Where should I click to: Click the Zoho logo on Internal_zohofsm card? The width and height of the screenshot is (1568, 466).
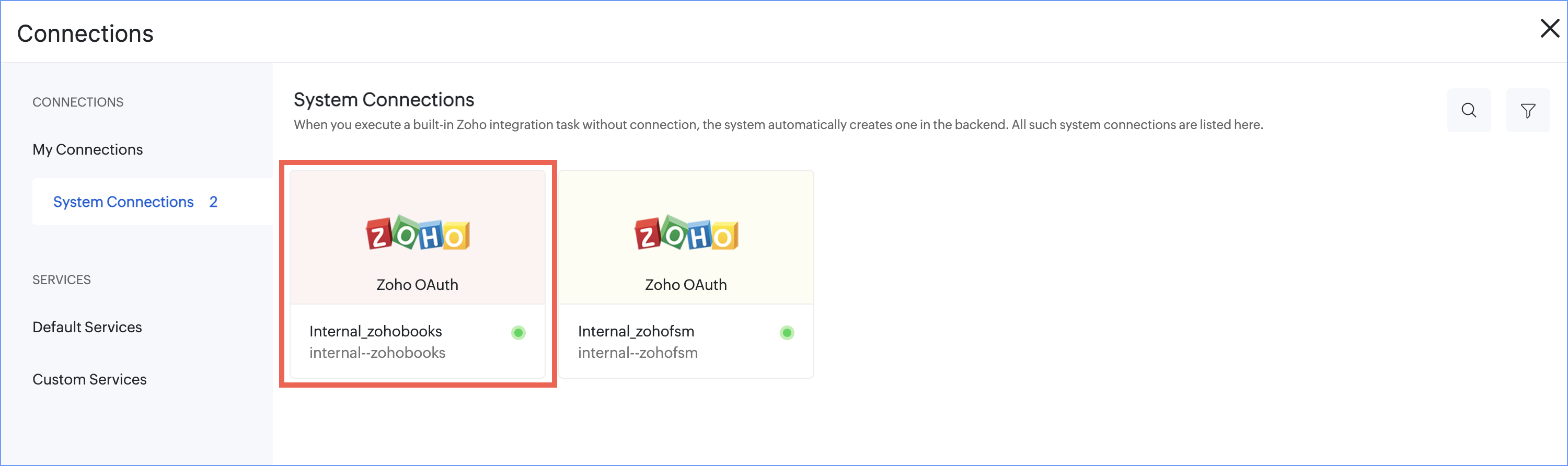point(686,233)
